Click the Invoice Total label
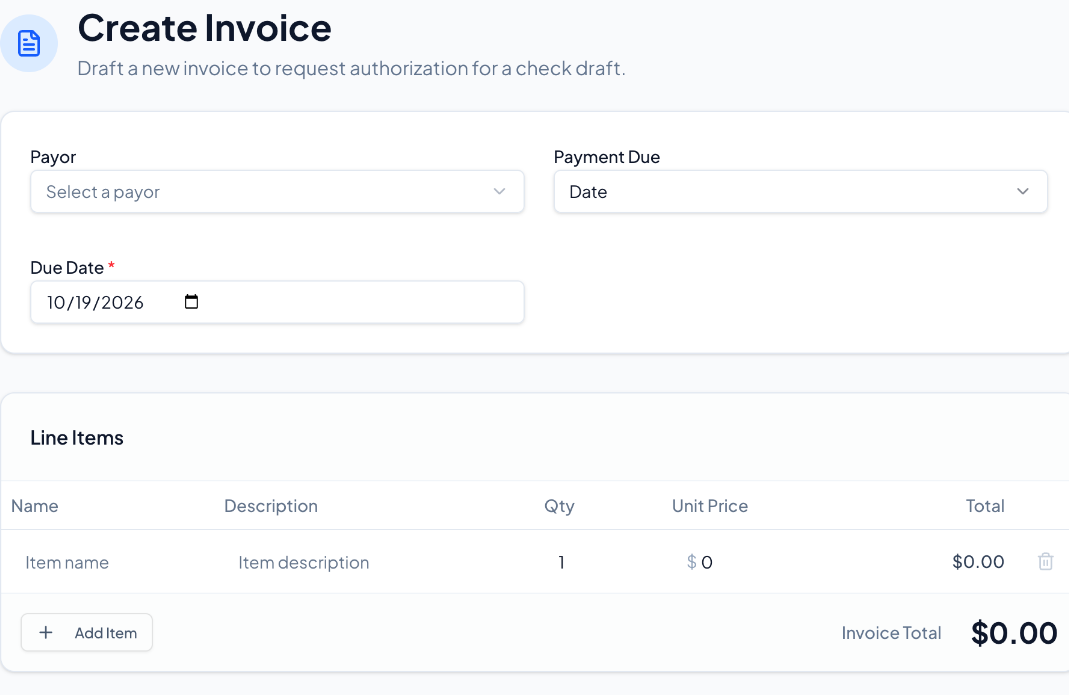Viewport: 1069px width, 695px height. (x=891, y=633)
